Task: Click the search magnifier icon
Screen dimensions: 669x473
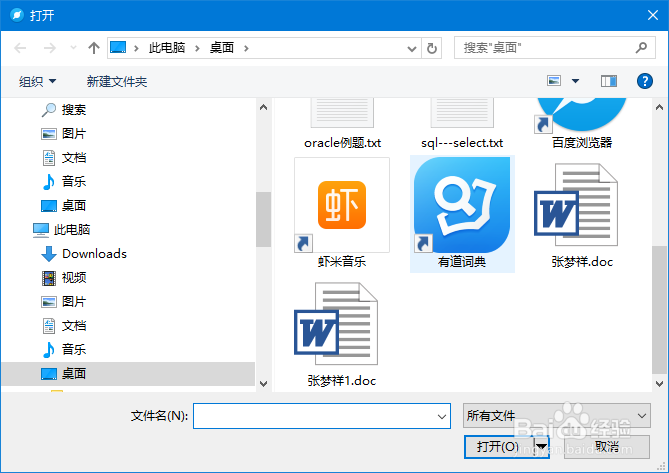Action: click(x=641, y=48)
